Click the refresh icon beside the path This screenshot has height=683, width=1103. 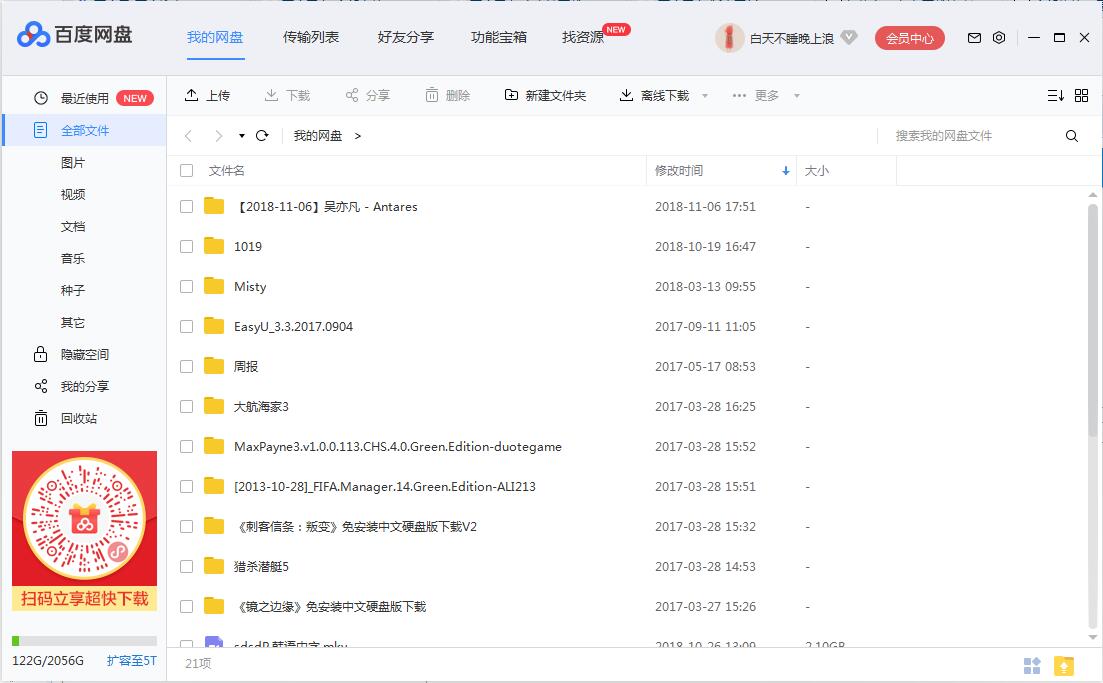tap(262, 136)
